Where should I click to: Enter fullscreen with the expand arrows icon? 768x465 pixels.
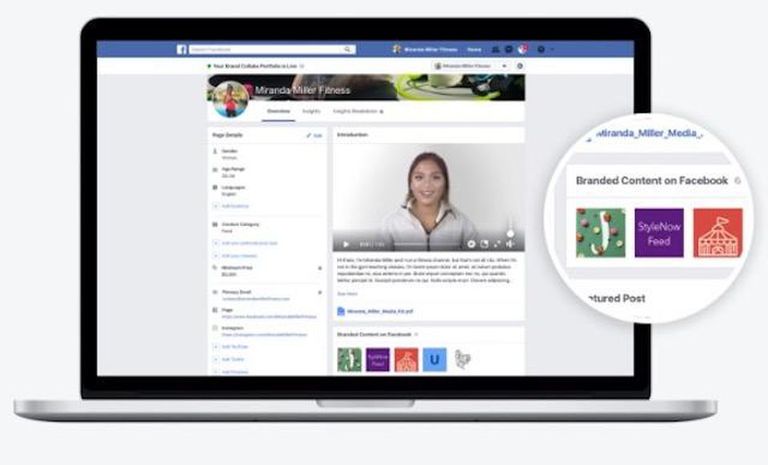pos(497,244)
